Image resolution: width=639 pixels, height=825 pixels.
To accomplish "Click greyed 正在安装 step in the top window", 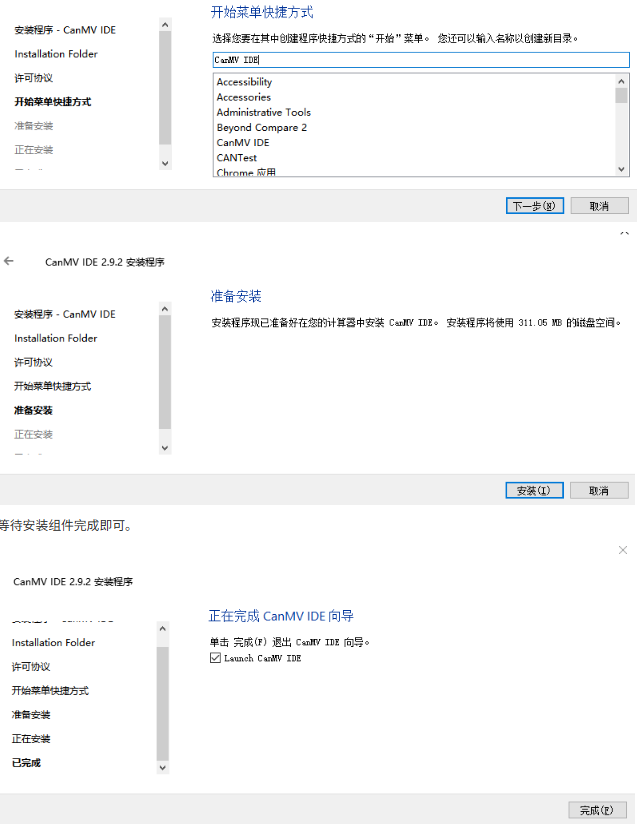I will pos(34,150).
